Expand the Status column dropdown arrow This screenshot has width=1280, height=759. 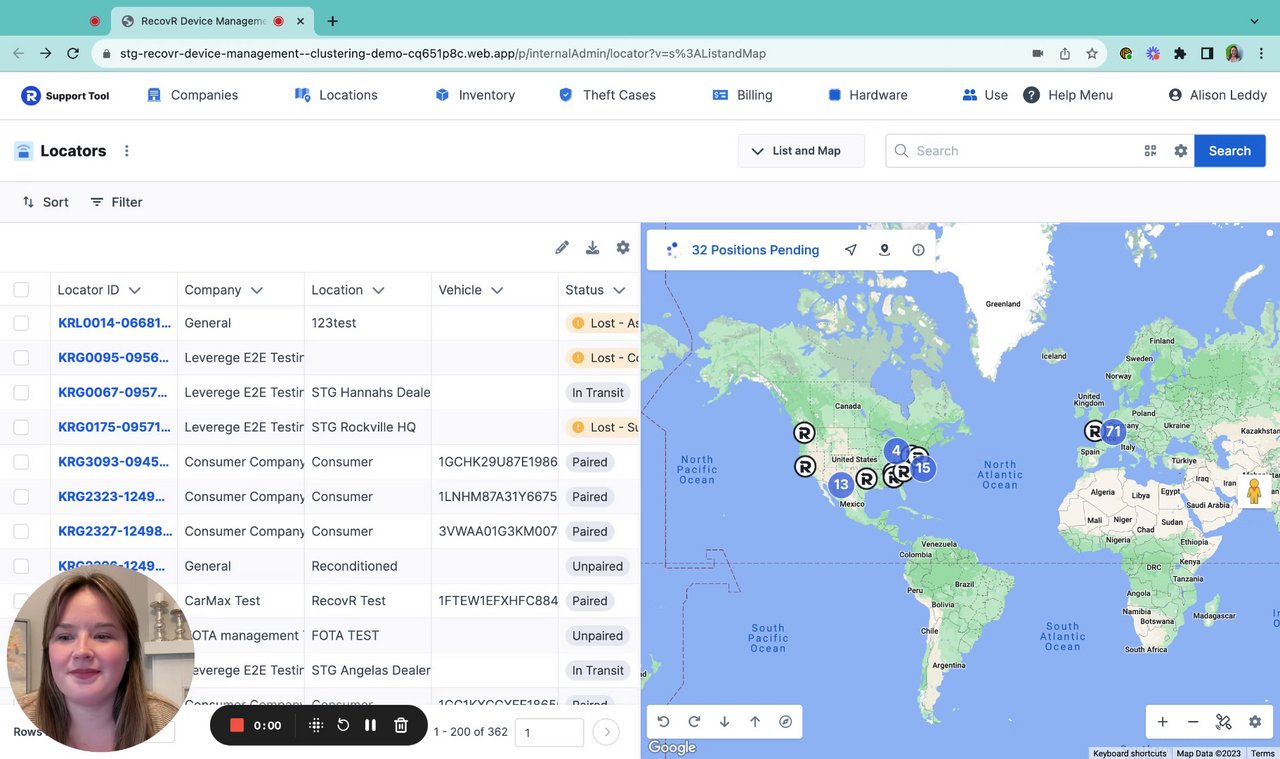[620, 290]
